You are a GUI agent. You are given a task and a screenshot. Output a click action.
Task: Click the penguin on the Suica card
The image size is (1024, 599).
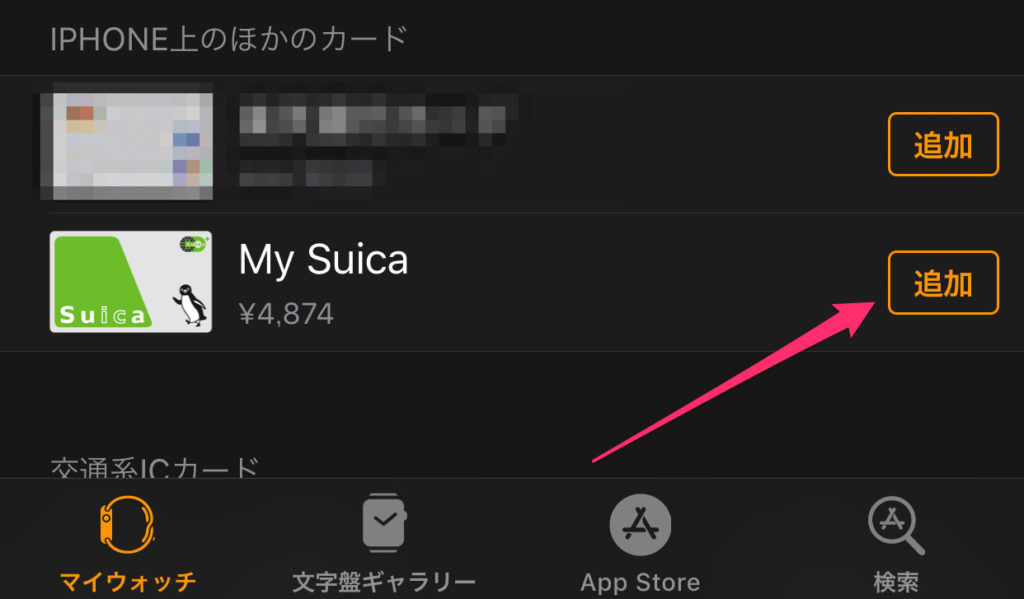point(190,304)
